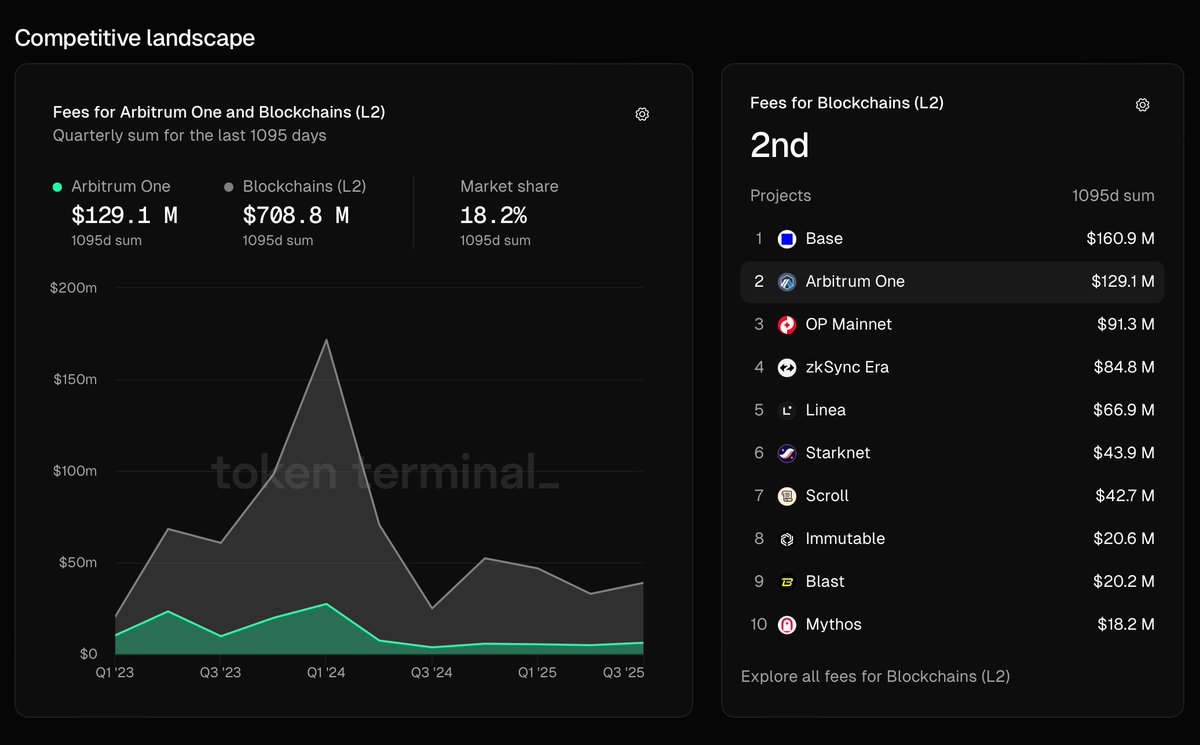Open settings gear on Blockchains (L2) ranking card
This screenshot has height=745, width=1200.
point(1142,105)
